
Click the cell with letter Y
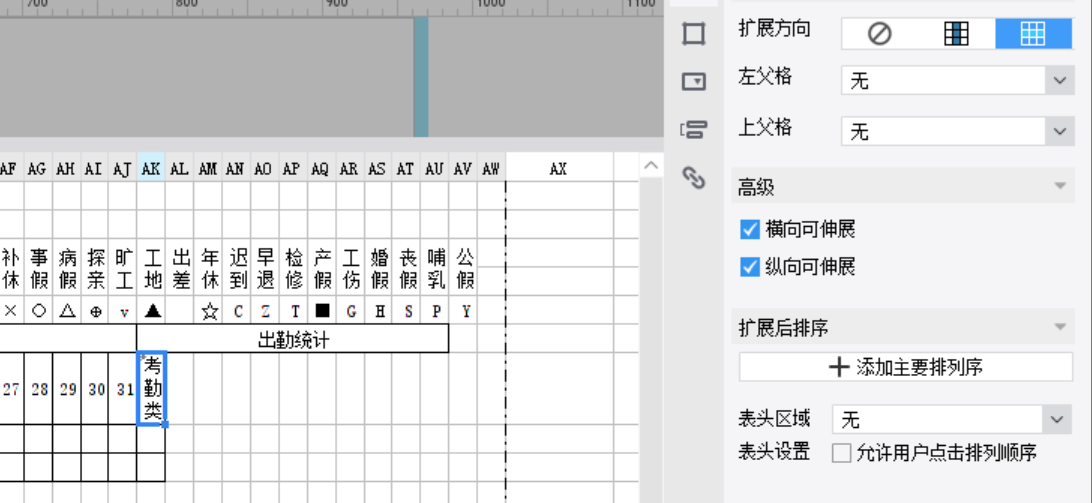[463, 312]
